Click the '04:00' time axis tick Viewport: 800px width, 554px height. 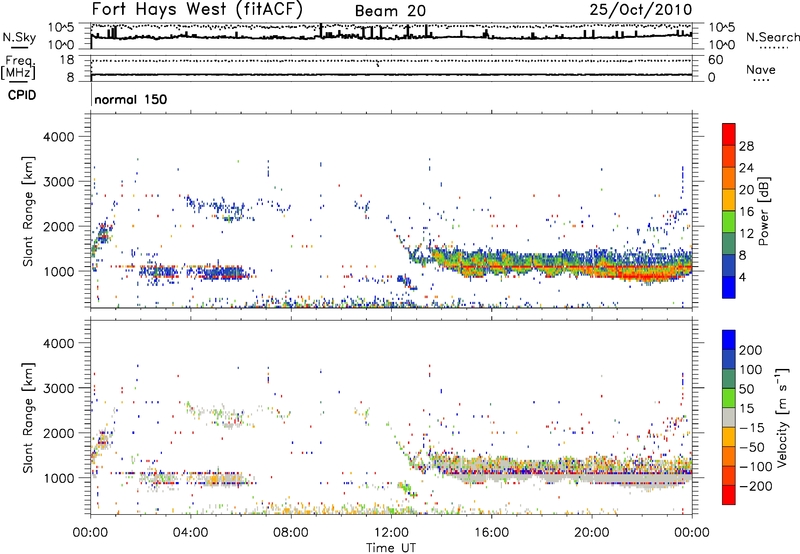tap(190, 533)
